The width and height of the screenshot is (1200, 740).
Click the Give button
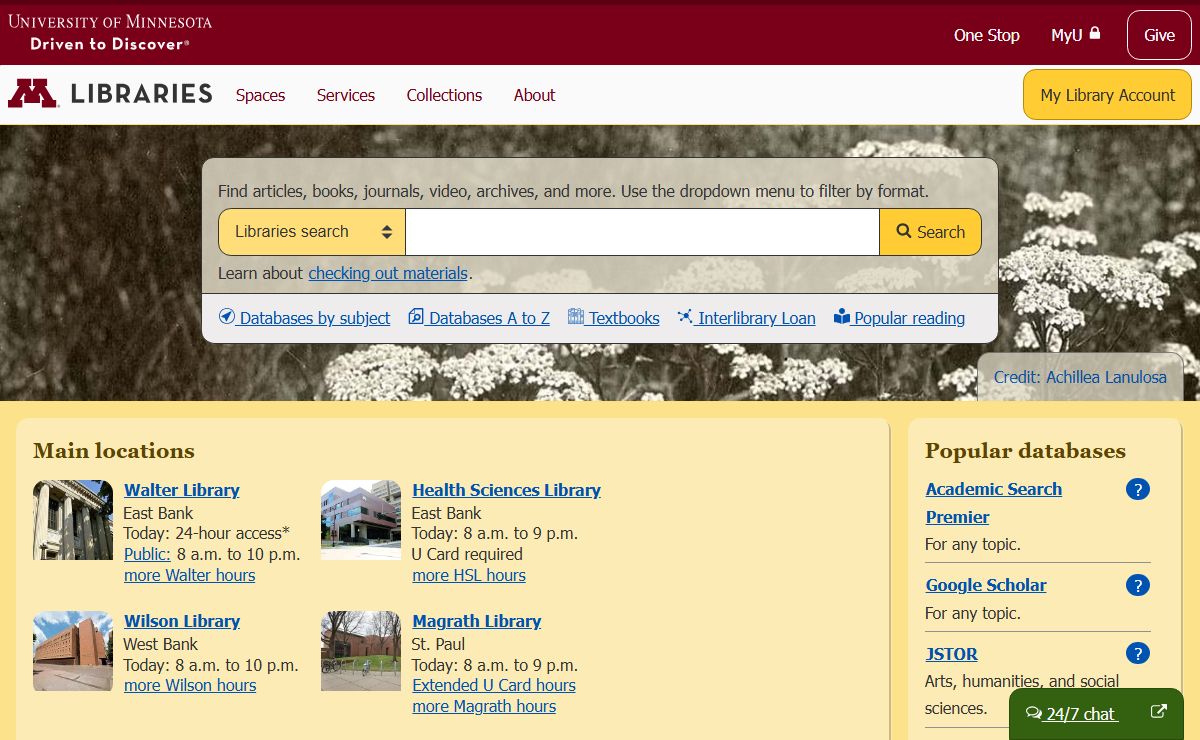coord(1159,35)
